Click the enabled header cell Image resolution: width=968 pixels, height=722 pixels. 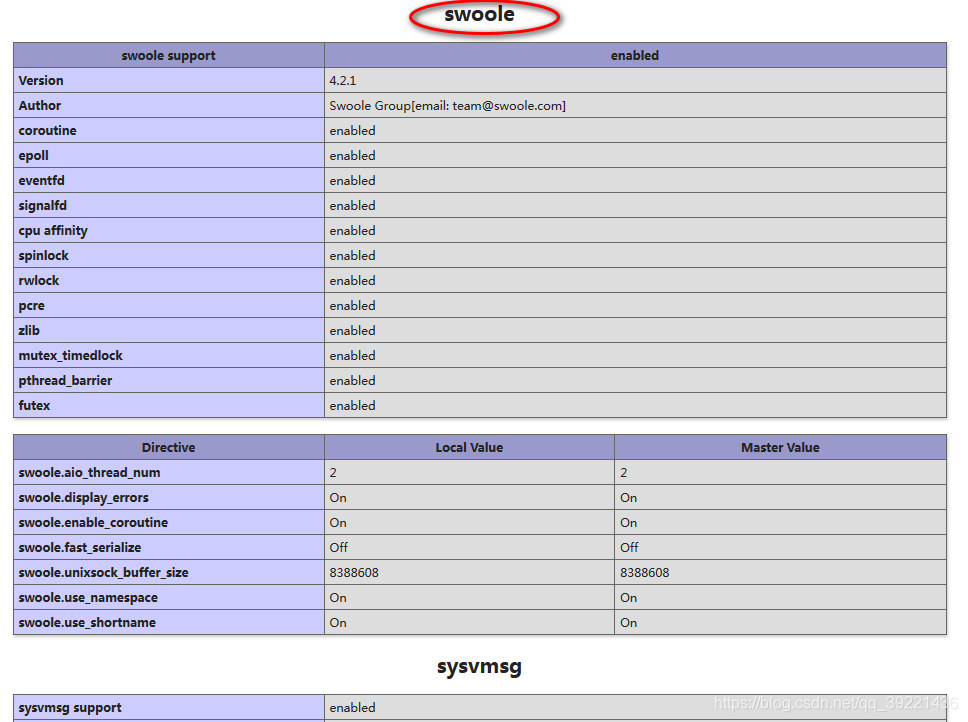(x=634, y=55)
